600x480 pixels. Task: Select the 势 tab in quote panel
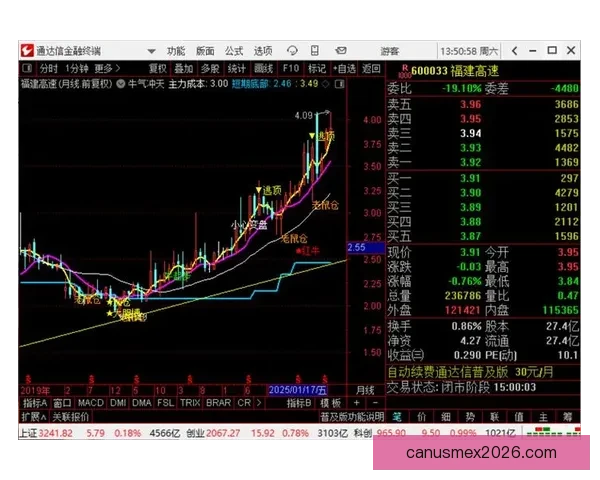[x=470, y=416]
